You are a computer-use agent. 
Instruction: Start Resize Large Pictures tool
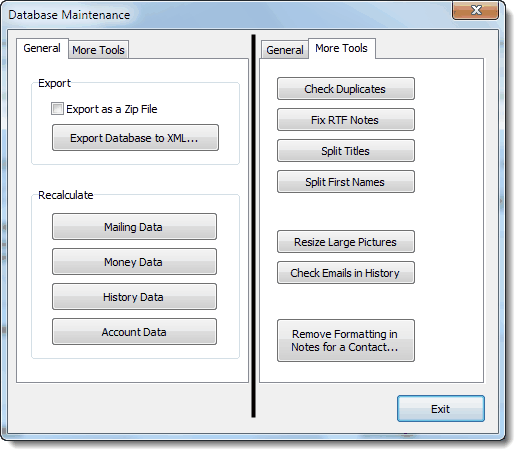coord(346,242)
